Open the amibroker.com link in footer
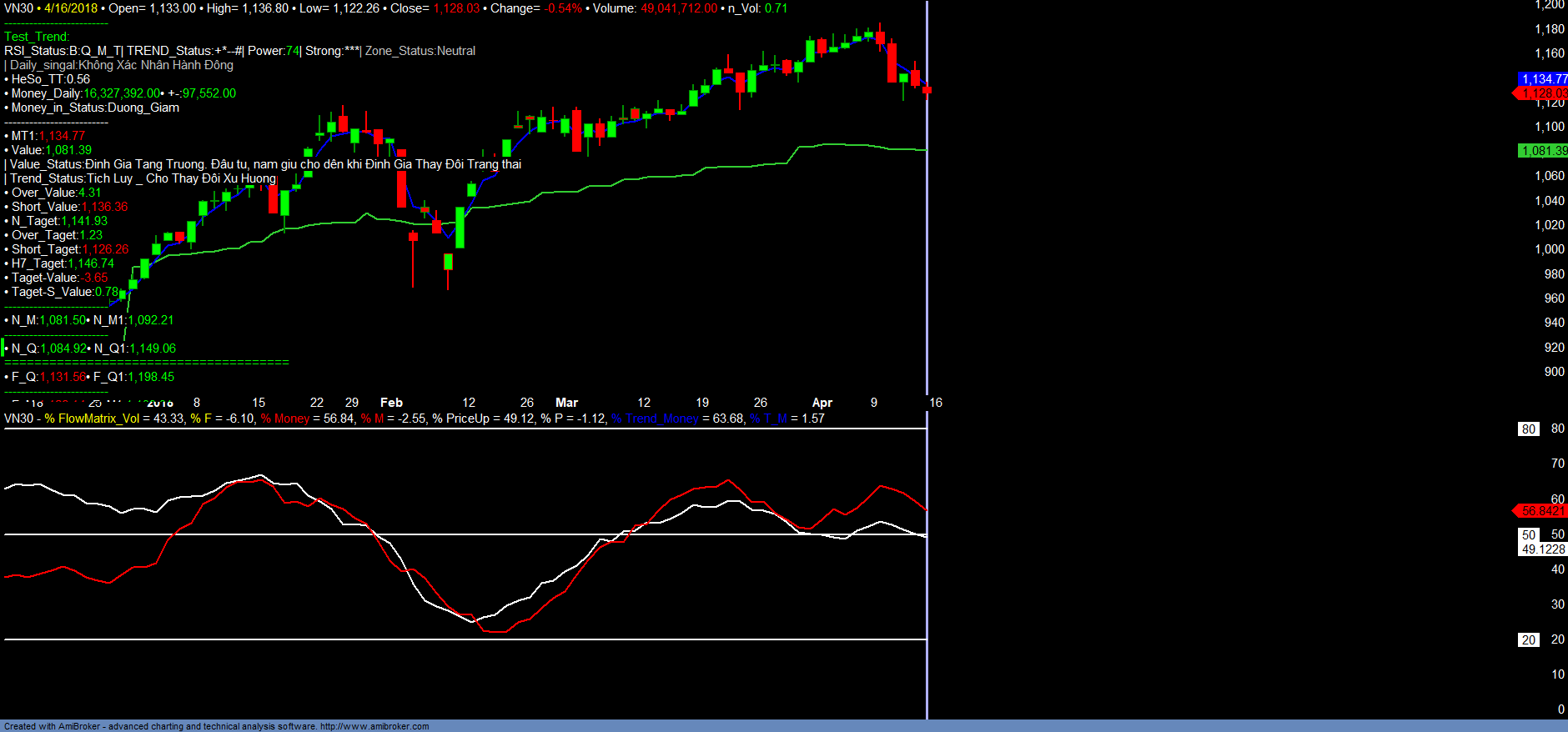 [374, 726]
